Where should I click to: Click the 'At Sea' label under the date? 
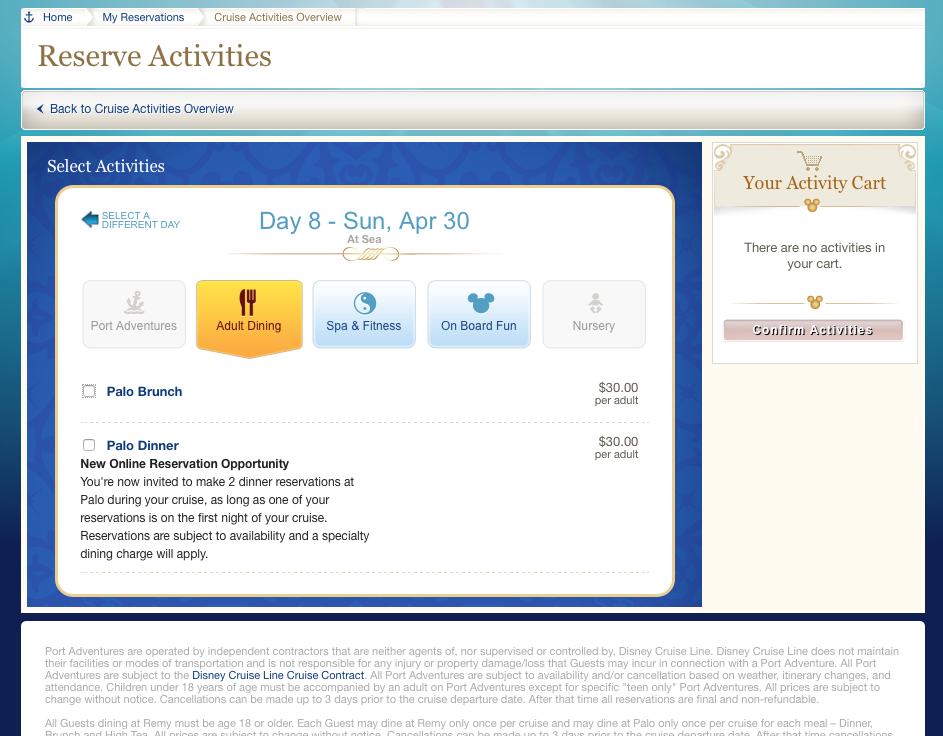tap(364, 239)
